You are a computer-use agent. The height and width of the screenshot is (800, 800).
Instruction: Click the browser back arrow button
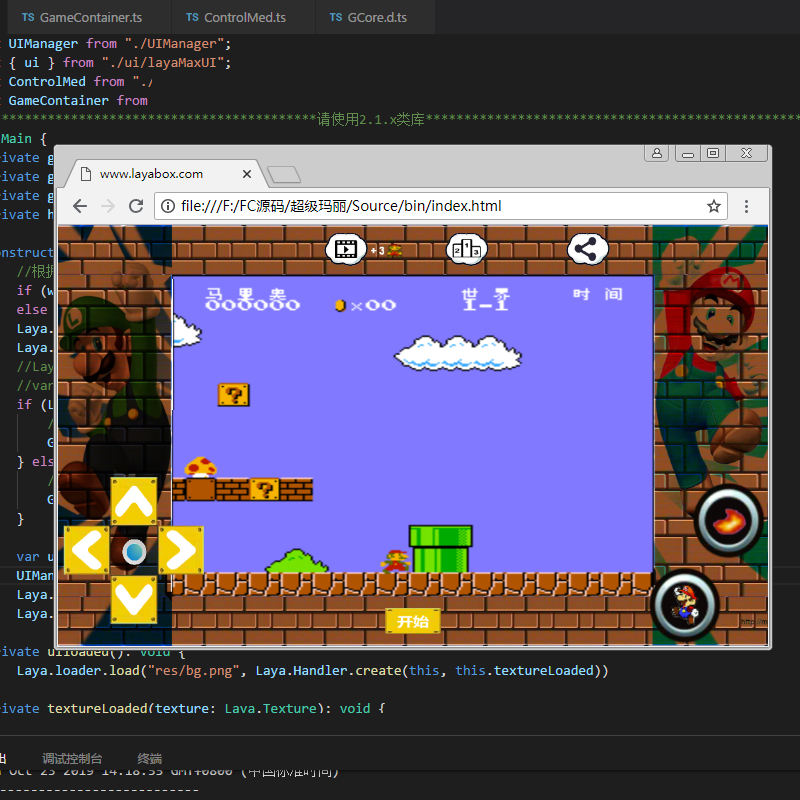79,206
